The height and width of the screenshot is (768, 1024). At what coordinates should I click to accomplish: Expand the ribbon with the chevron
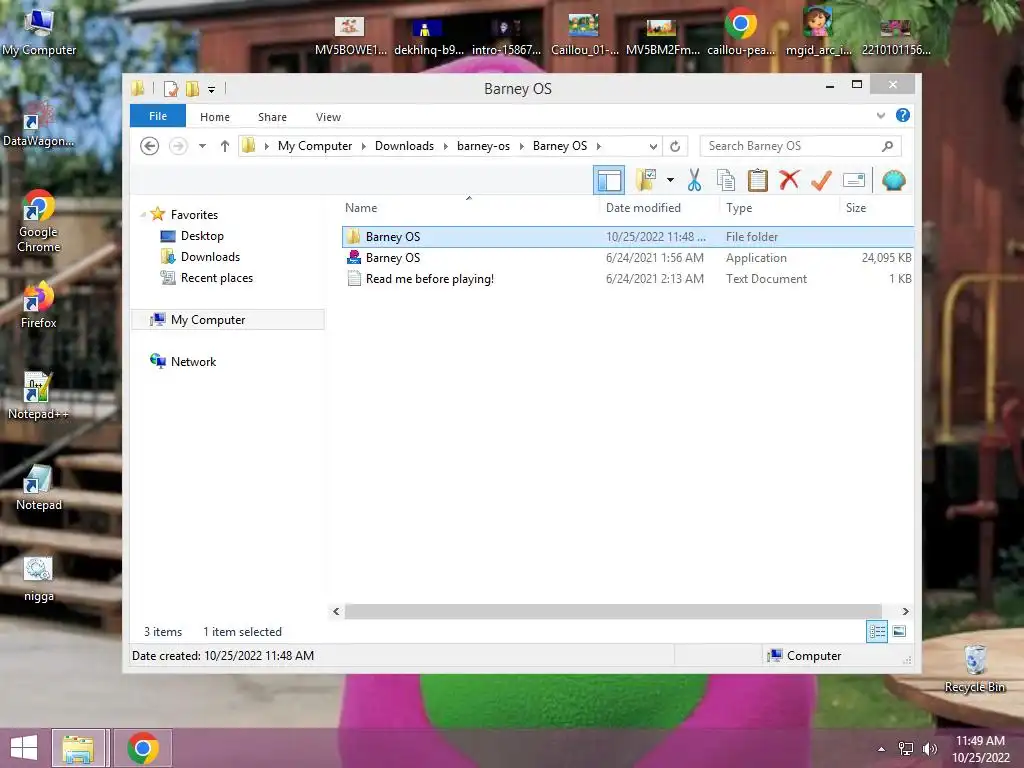coord(881,116)
